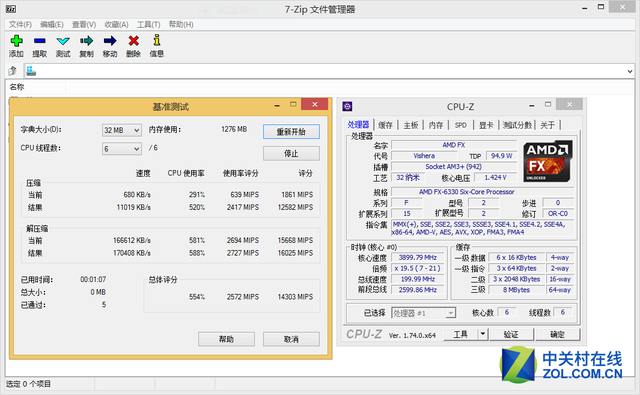
Task: Click the status bar selected items text
Action: point(28,384)
